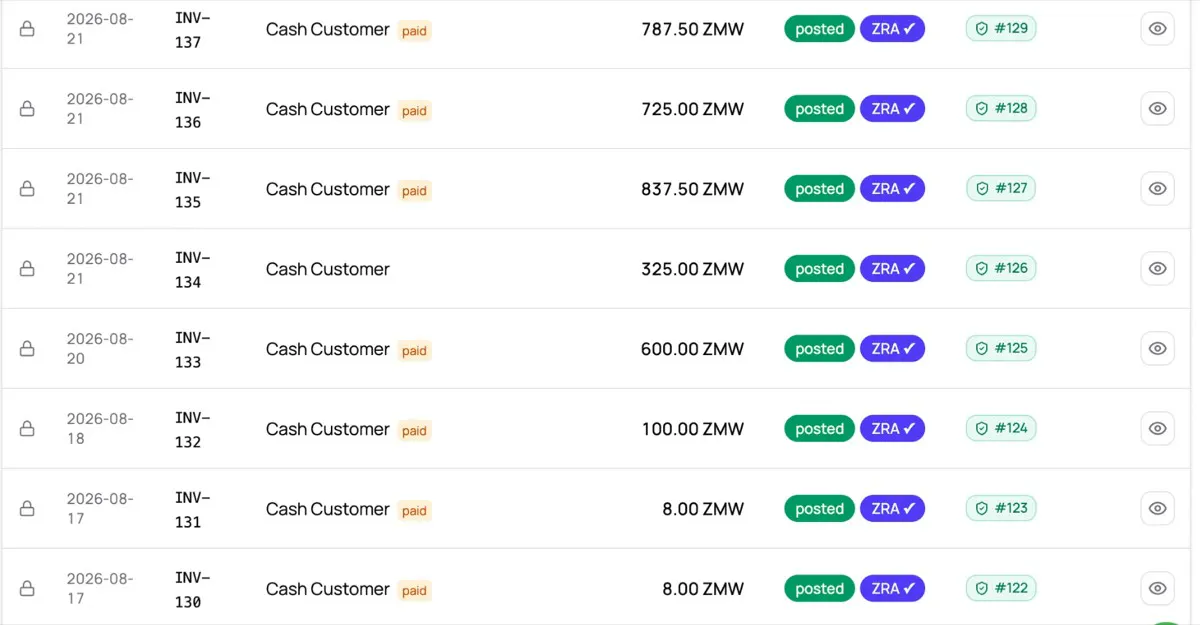1200x625 pixels.
Task: Click the posted status on INV-136 row
Action: pyautogui.click(x=819, y=109)
